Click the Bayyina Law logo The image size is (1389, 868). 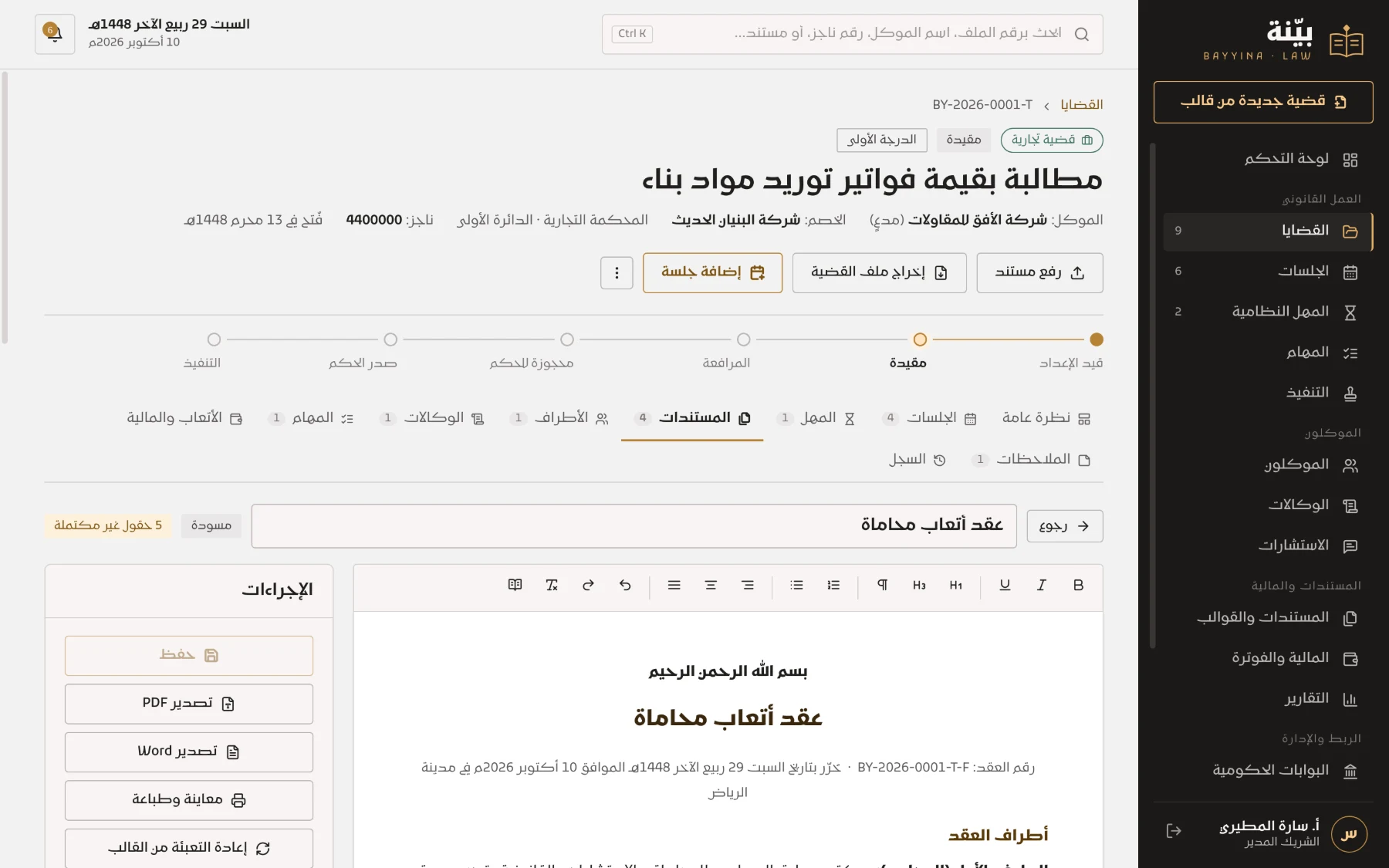click(x=1284, y=40)
